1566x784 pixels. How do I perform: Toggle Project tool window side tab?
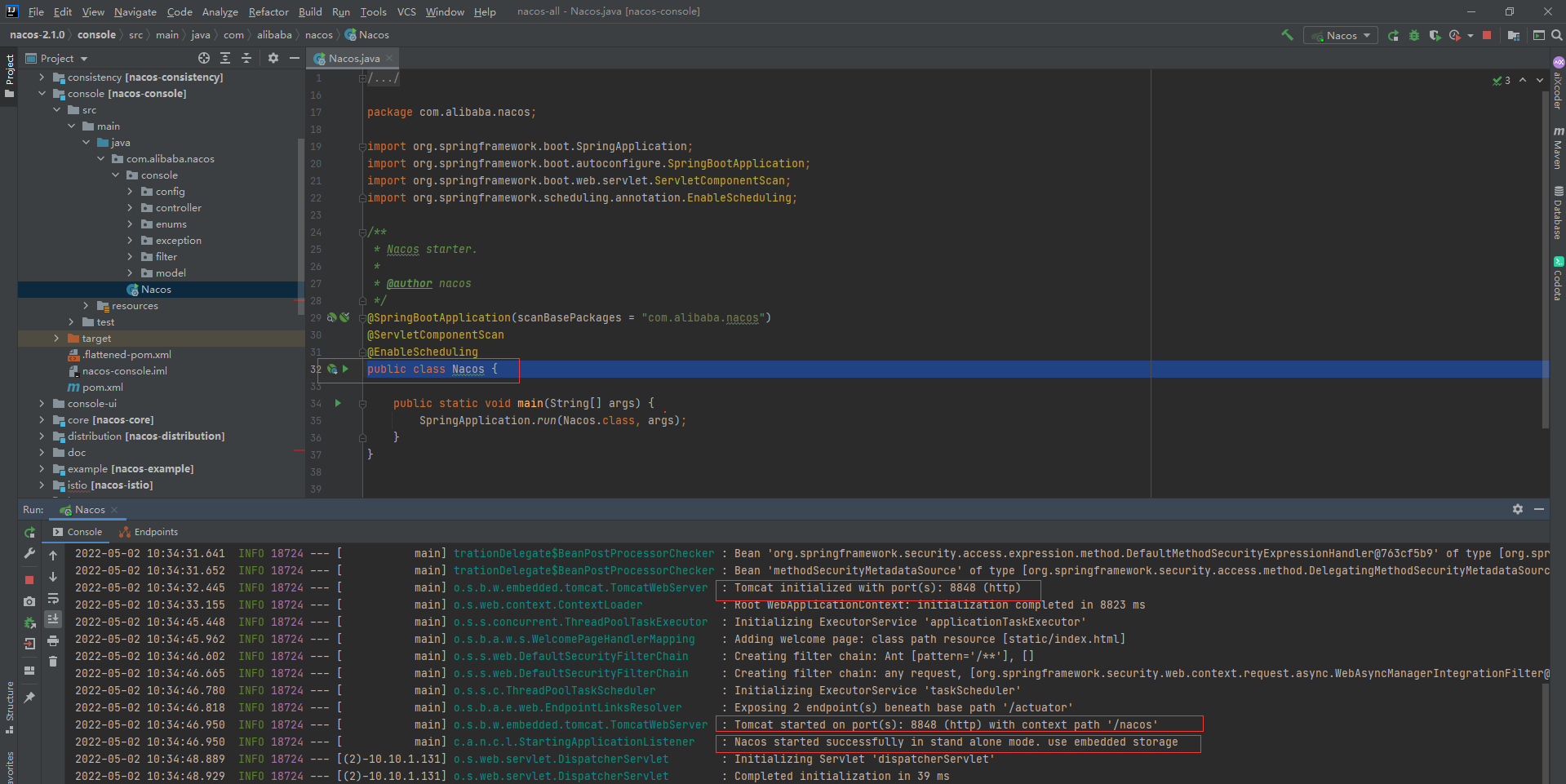[x=9, y=76]
